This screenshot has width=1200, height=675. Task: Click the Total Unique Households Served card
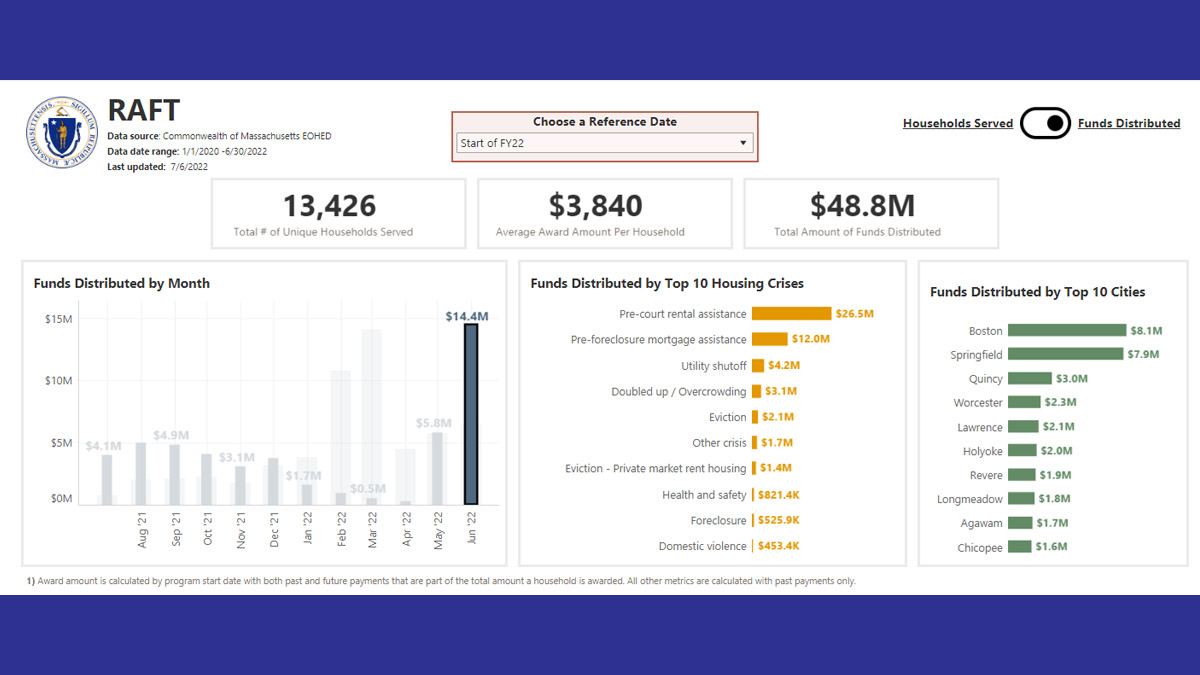click(338, 213)
